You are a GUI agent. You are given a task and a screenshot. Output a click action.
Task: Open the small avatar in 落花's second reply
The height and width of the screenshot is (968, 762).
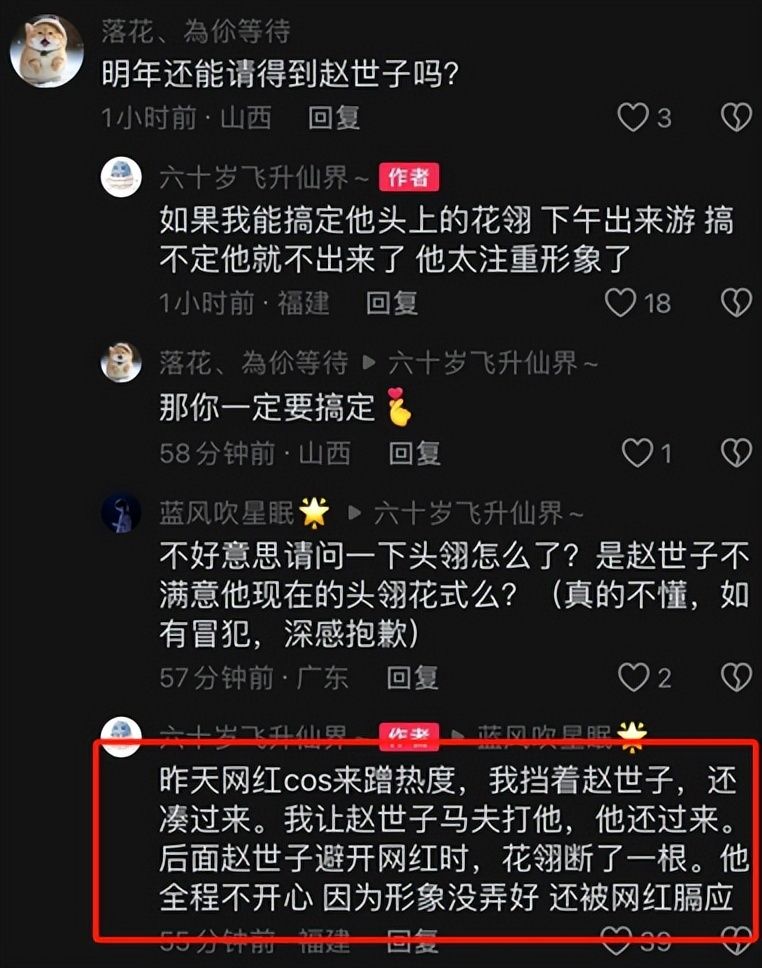(121, 362)
